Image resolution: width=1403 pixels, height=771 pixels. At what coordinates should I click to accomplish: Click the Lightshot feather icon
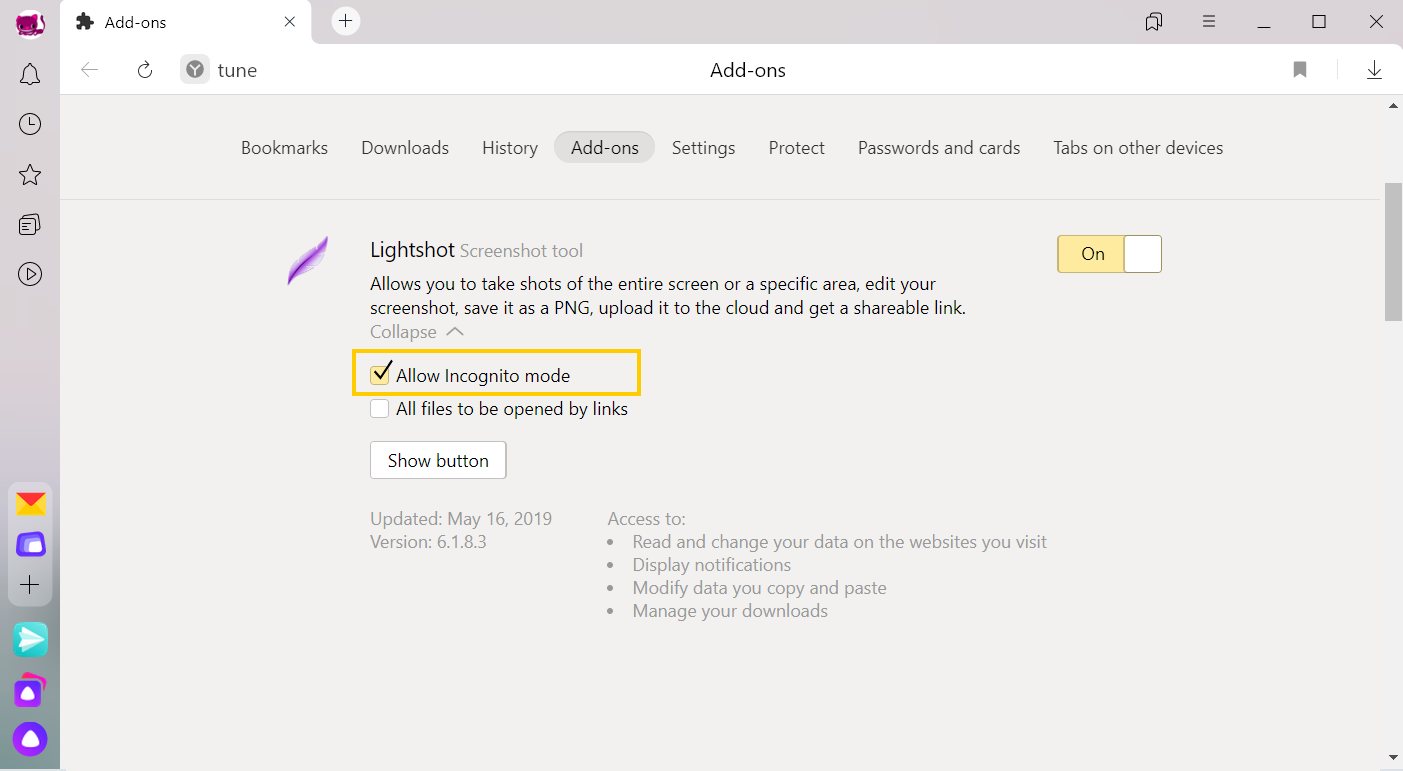point(308,261)
